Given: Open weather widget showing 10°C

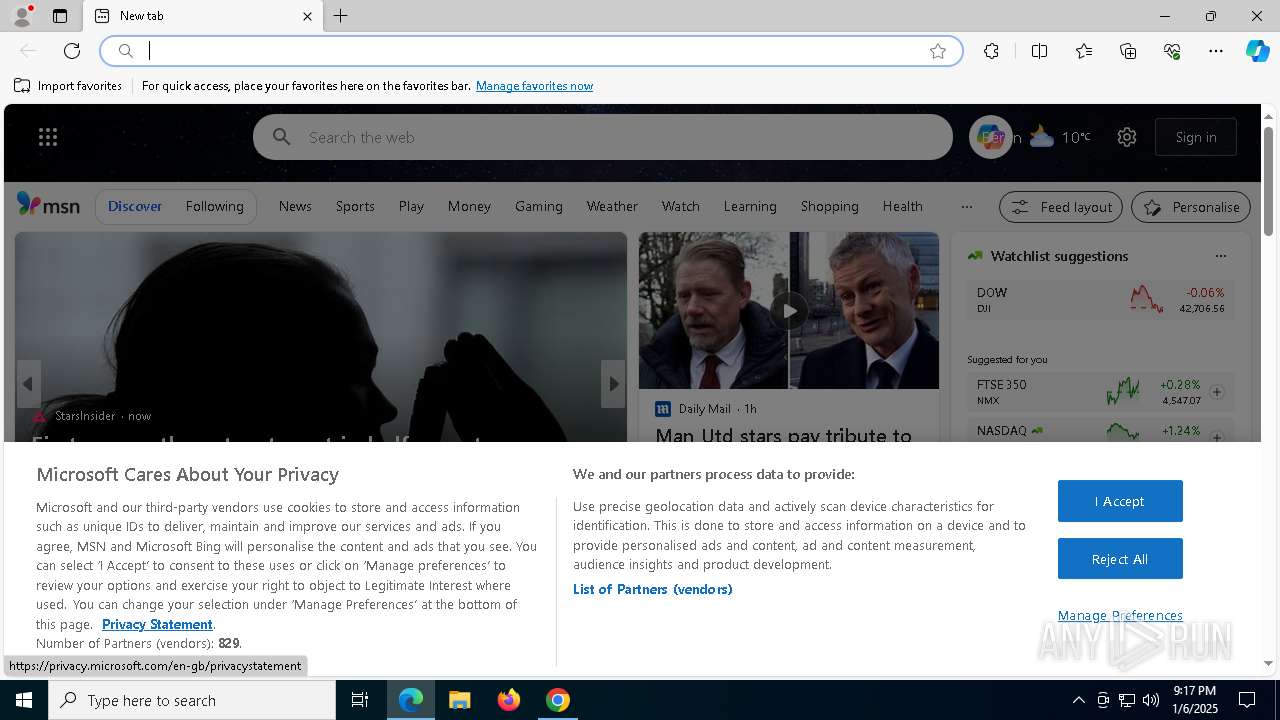Looking at the screenshot, I should coord(1060,137).
